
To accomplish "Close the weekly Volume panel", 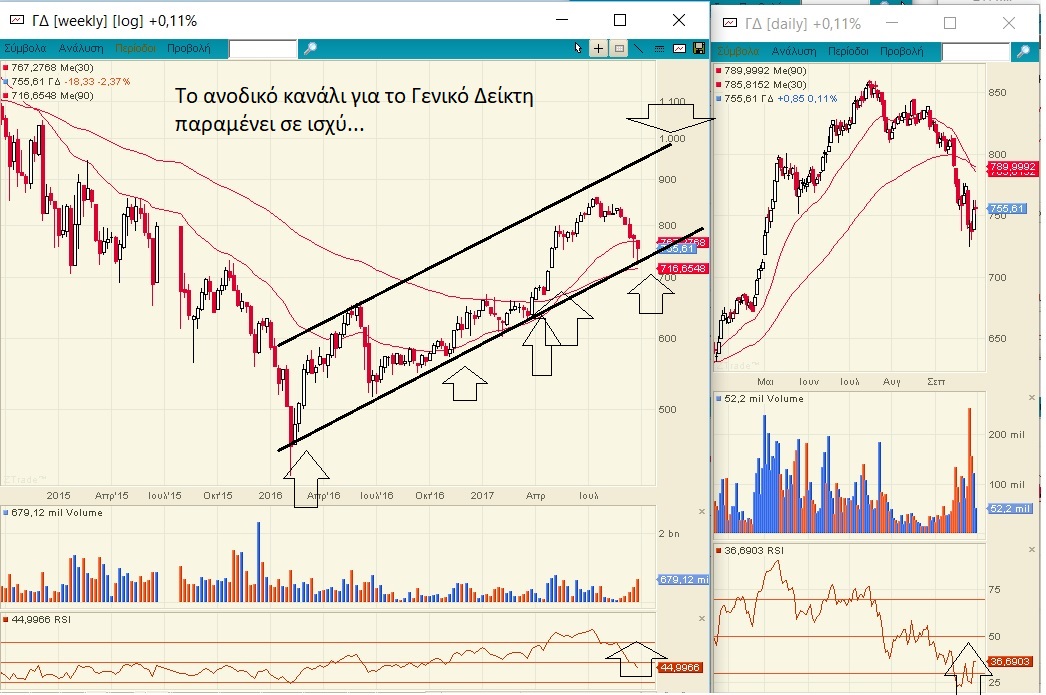I will click(700, 513).
